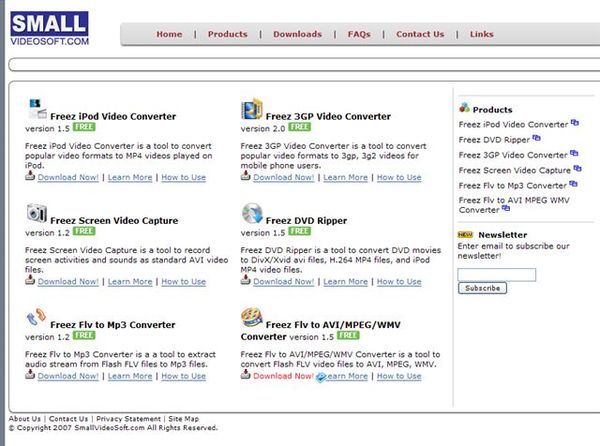
Task: Open the Home menu item
Action: [x=169, y=34]
